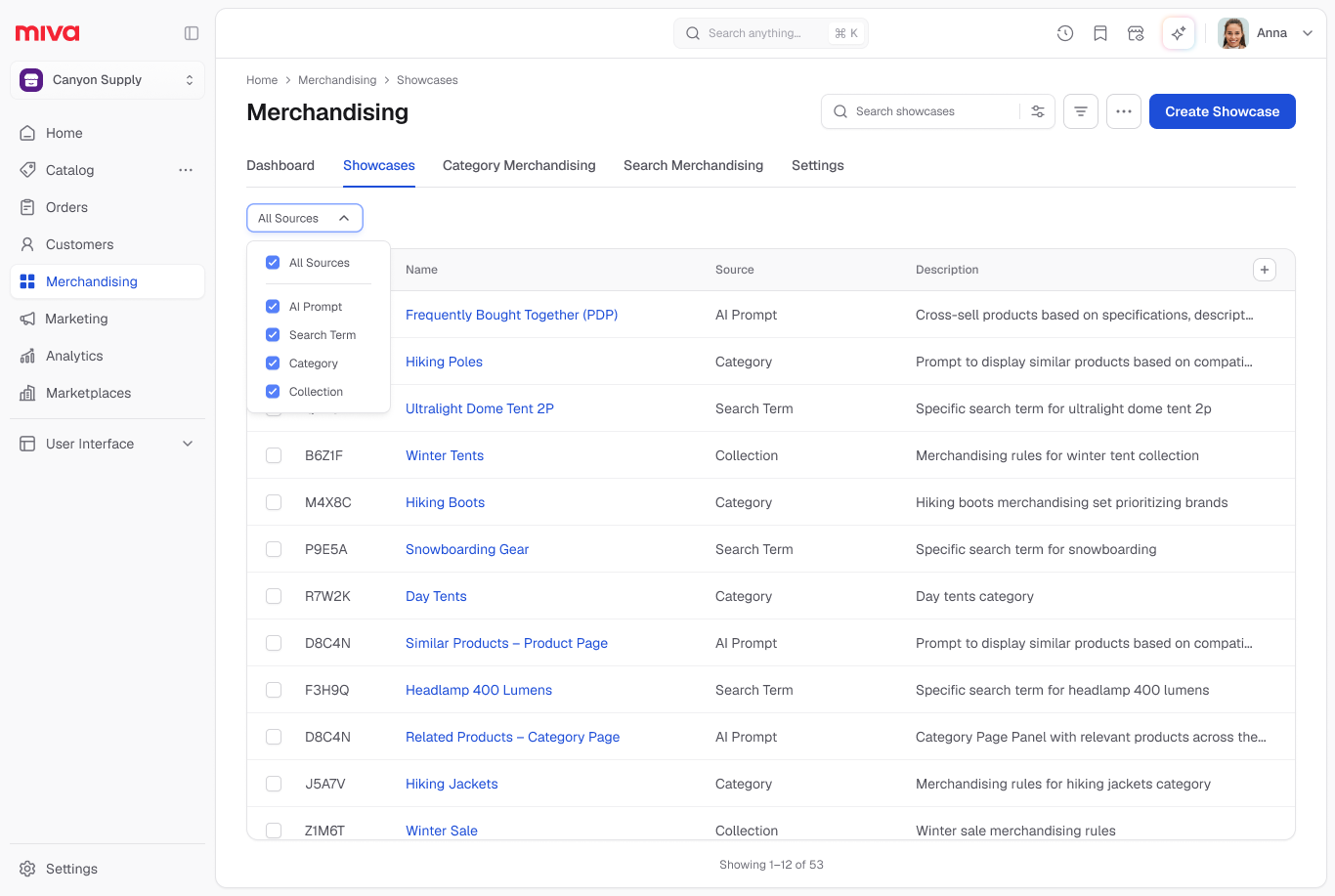Expand the User Interface chevron
The width and height of the screenshot is (1335, 896).
click(188, 444)
